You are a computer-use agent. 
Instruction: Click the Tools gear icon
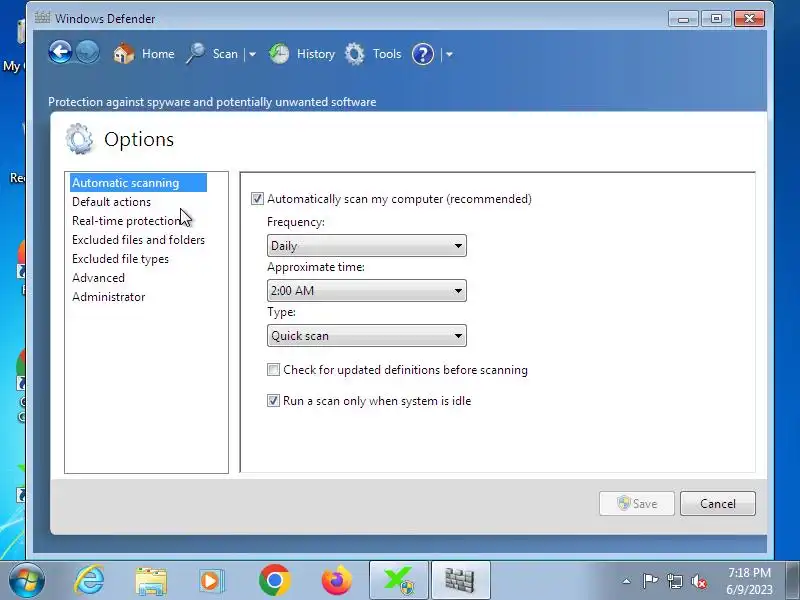click(355, 54)
